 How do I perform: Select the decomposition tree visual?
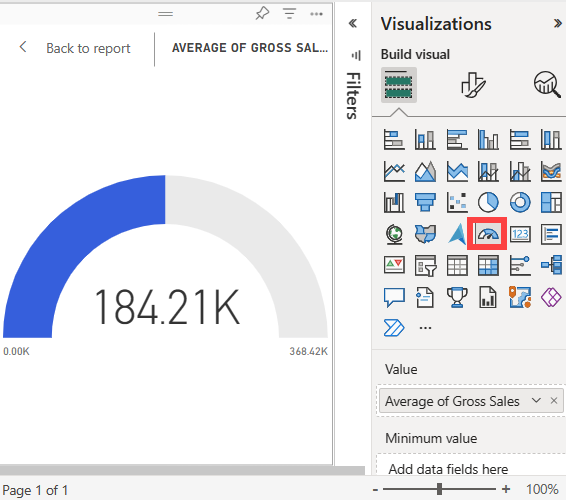[x=551, y=265]
